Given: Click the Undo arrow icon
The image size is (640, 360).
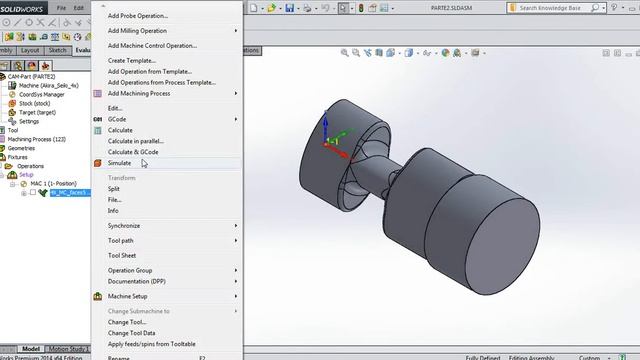Looking at the screenshot, I should point(325,8).
